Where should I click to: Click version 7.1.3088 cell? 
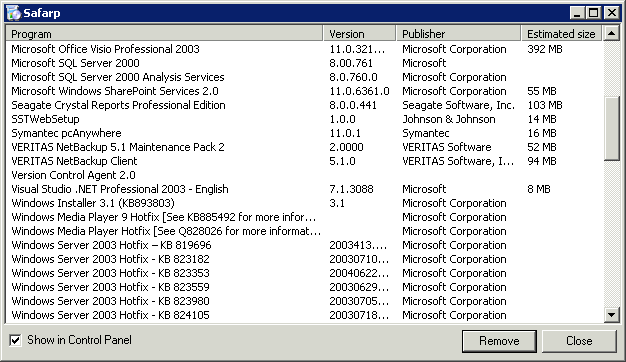pos(351,189)
